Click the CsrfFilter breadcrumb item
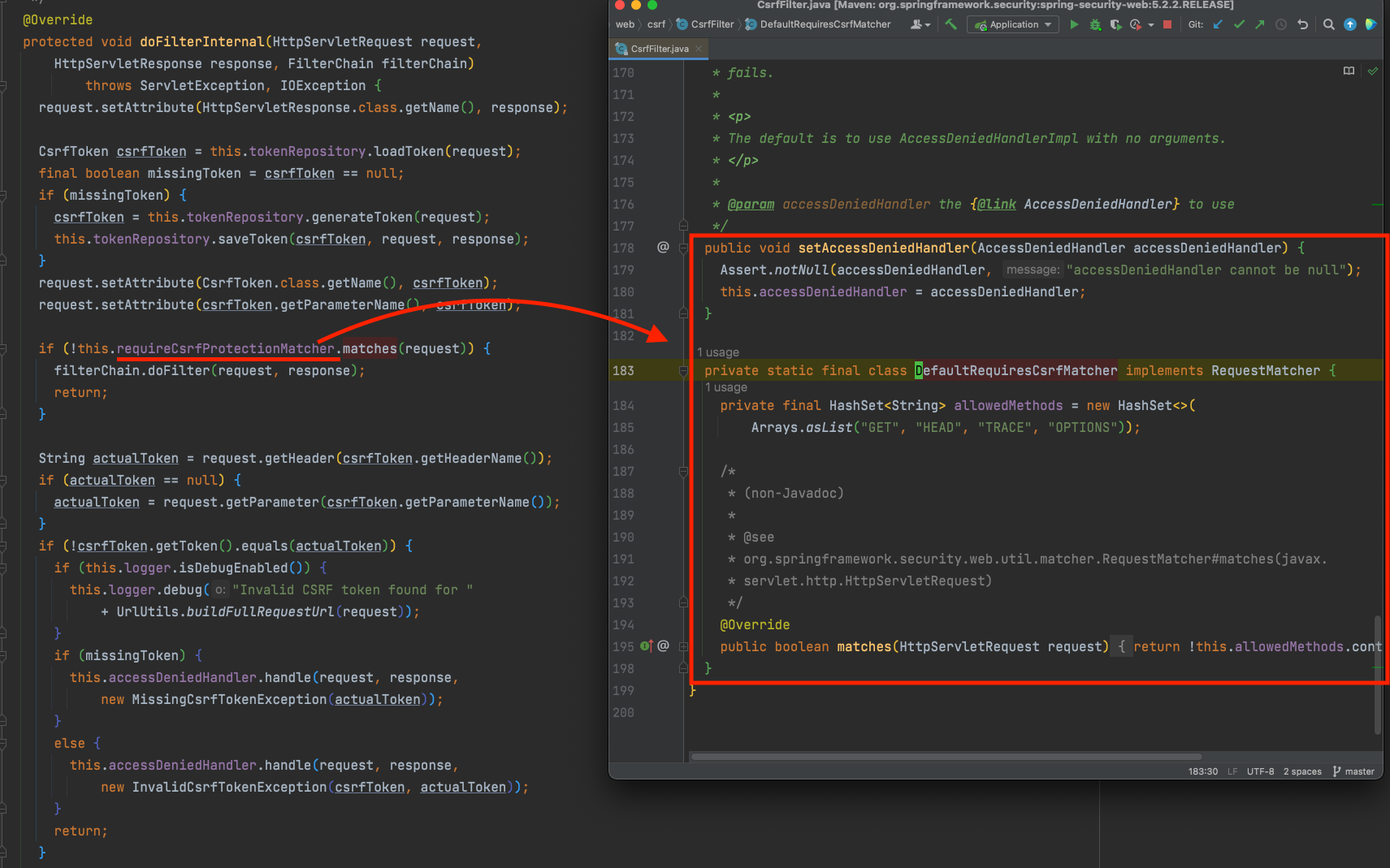The width and height of the screenshot is (1390, 868). (705, 24)
